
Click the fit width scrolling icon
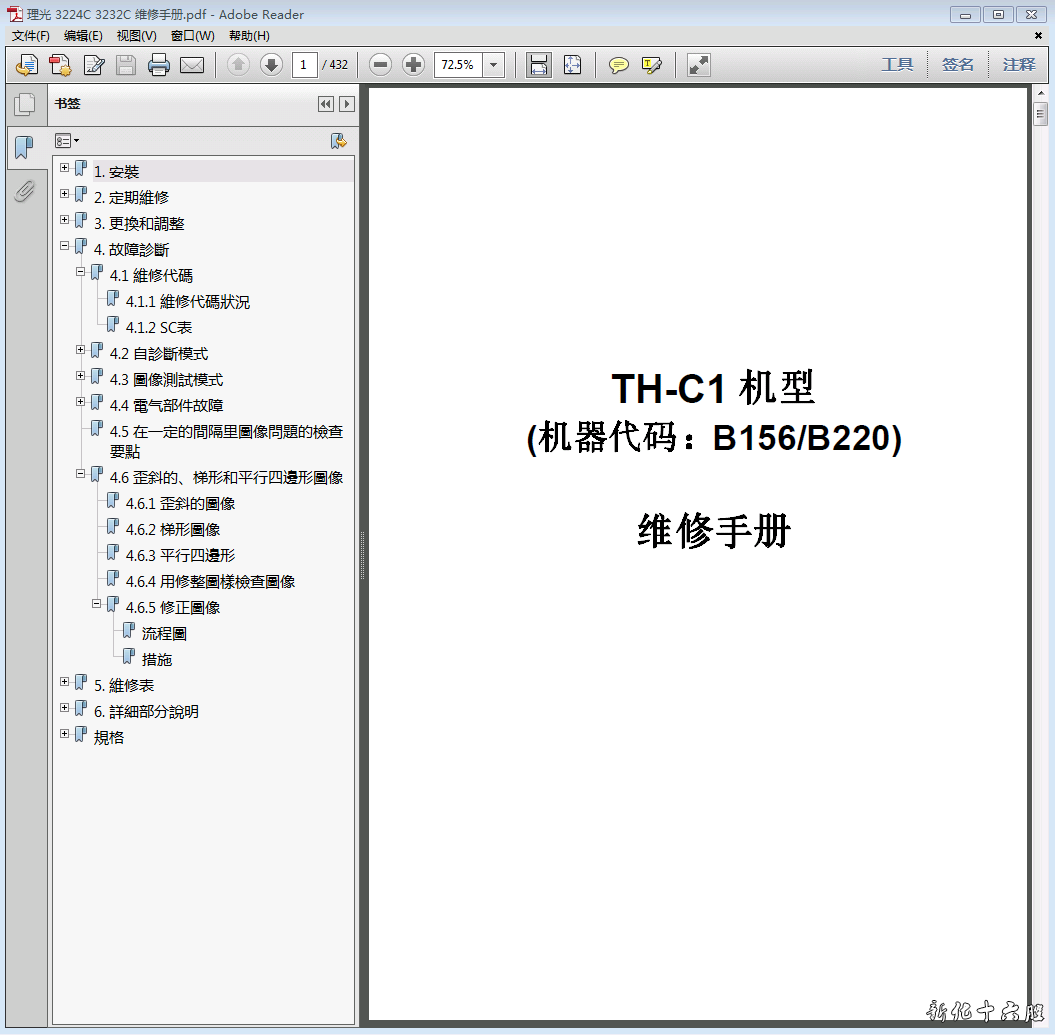click(539, 65)
